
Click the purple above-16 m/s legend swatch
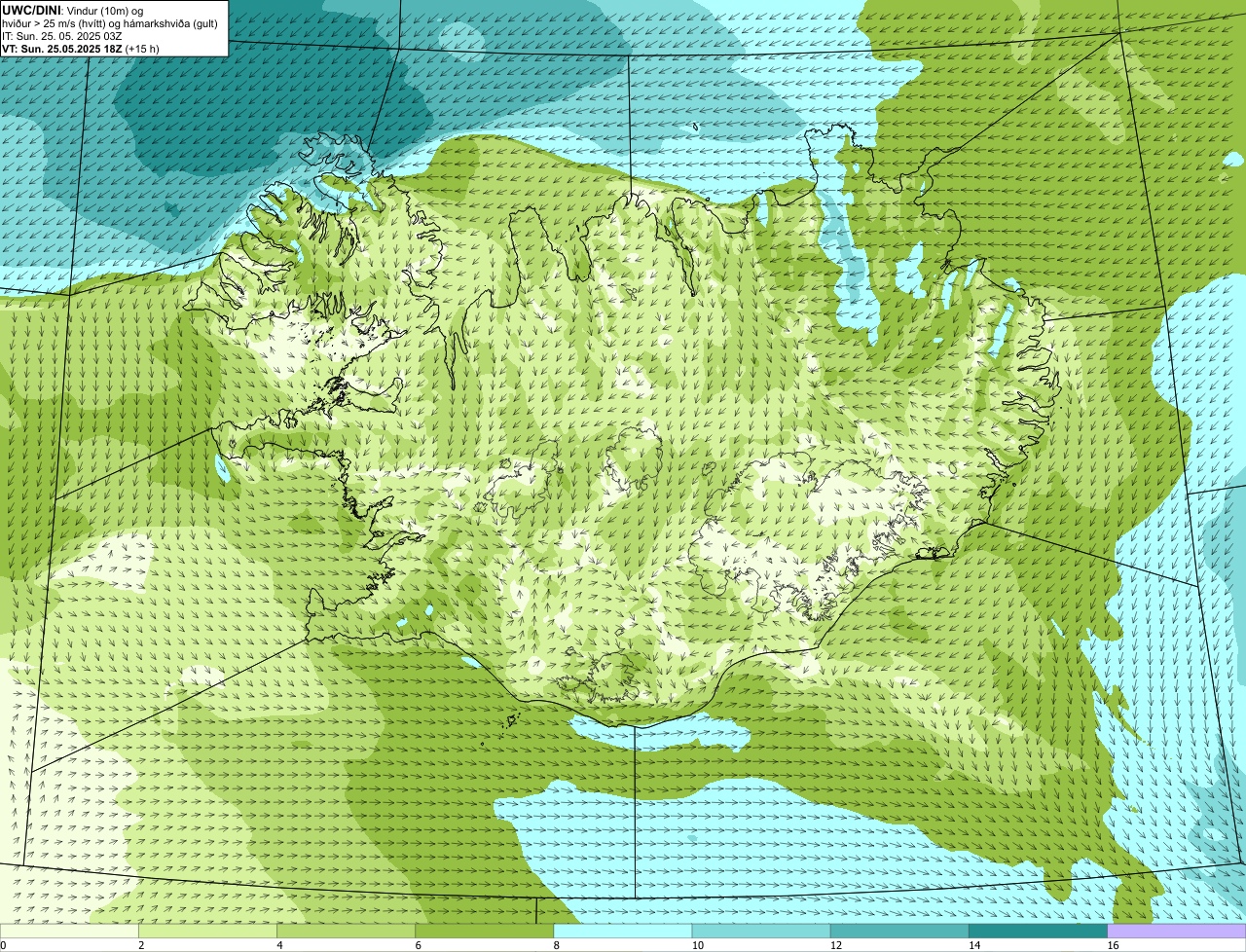click(1177, 932)
